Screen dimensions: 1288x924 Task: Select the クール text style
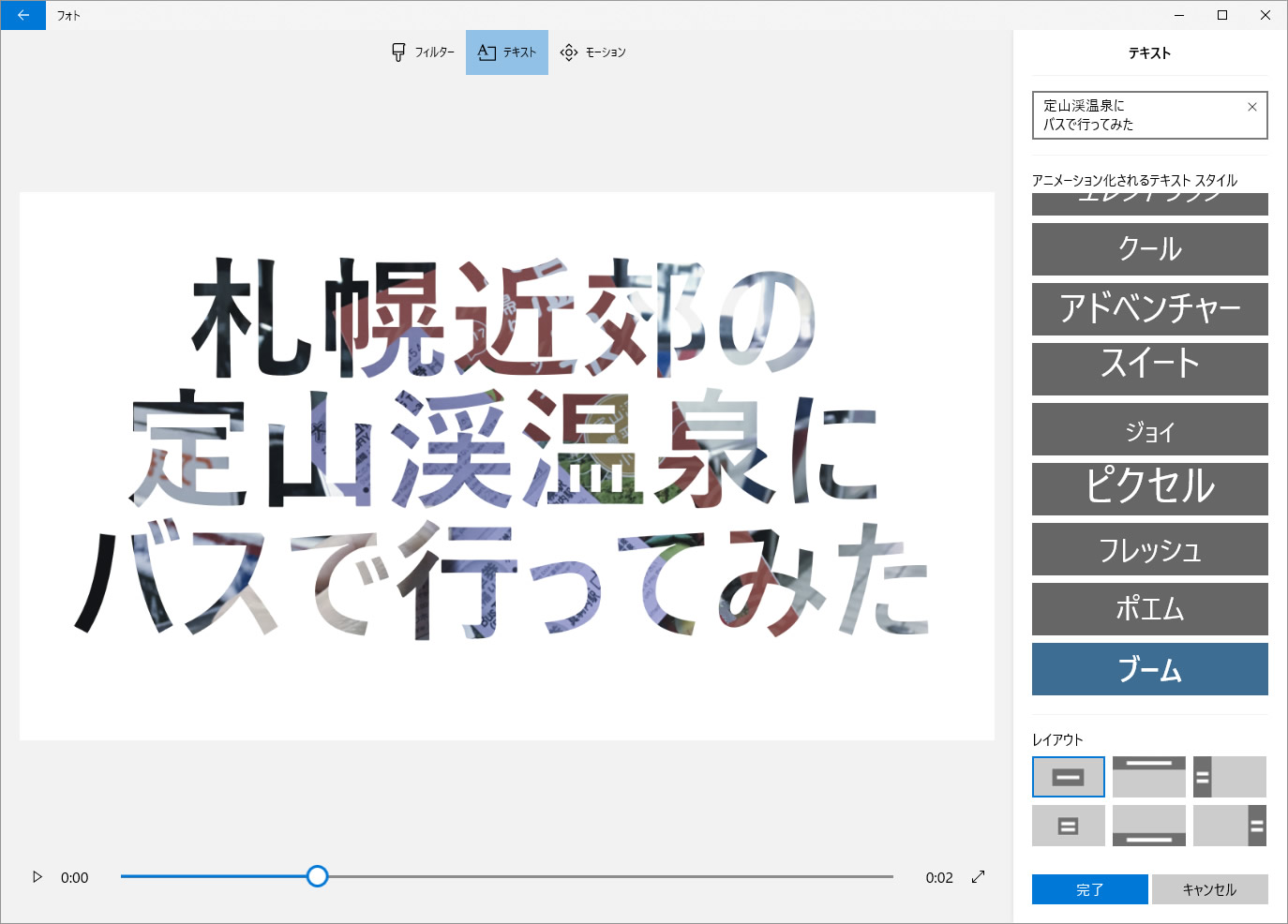pyautogui.click(x=1149, y=249)
